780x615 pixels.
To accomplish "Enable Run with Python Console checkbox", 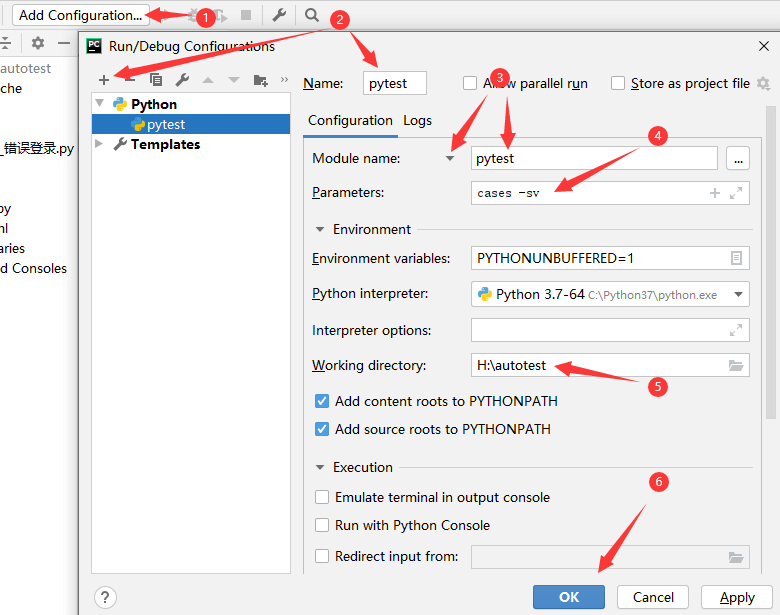I will click(322, 525).
